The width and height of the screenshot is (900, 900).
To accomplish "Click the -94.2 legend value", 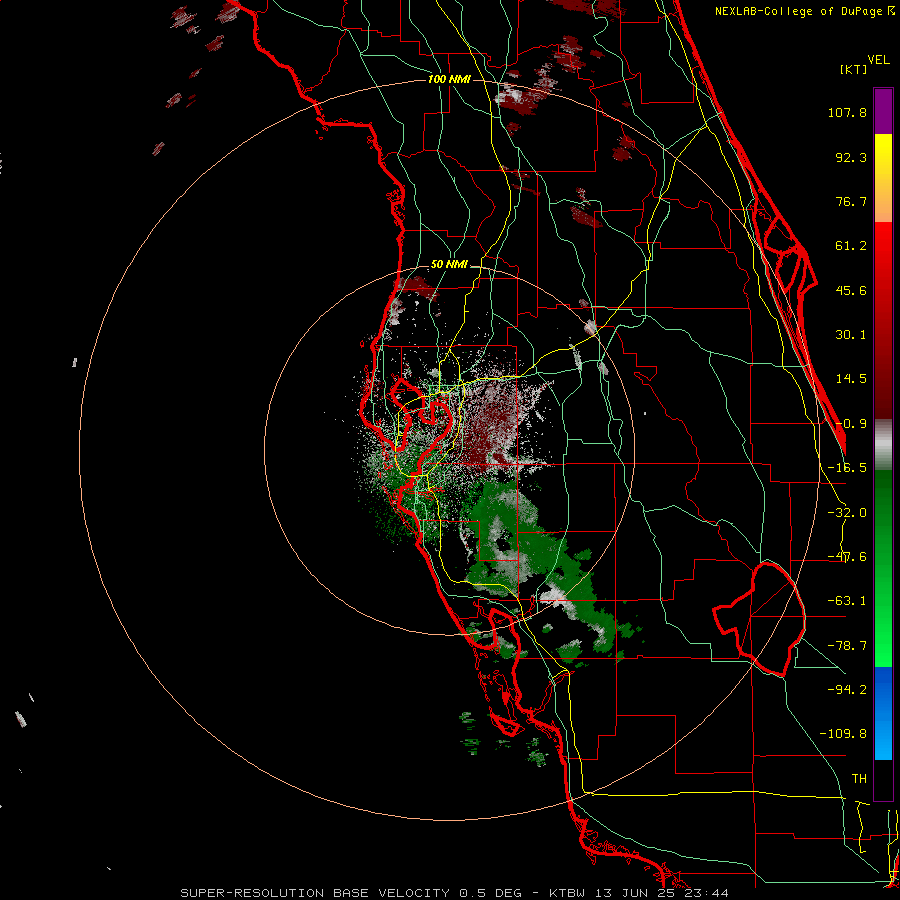I will pos(847,689).
